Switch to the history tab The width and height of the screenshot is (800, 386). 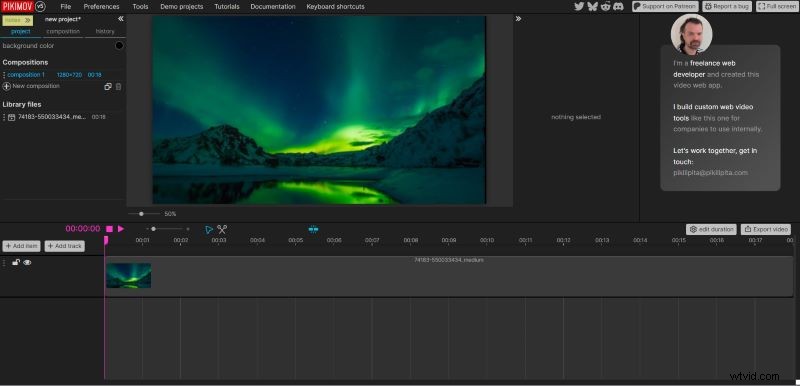[x=105, y=31]
